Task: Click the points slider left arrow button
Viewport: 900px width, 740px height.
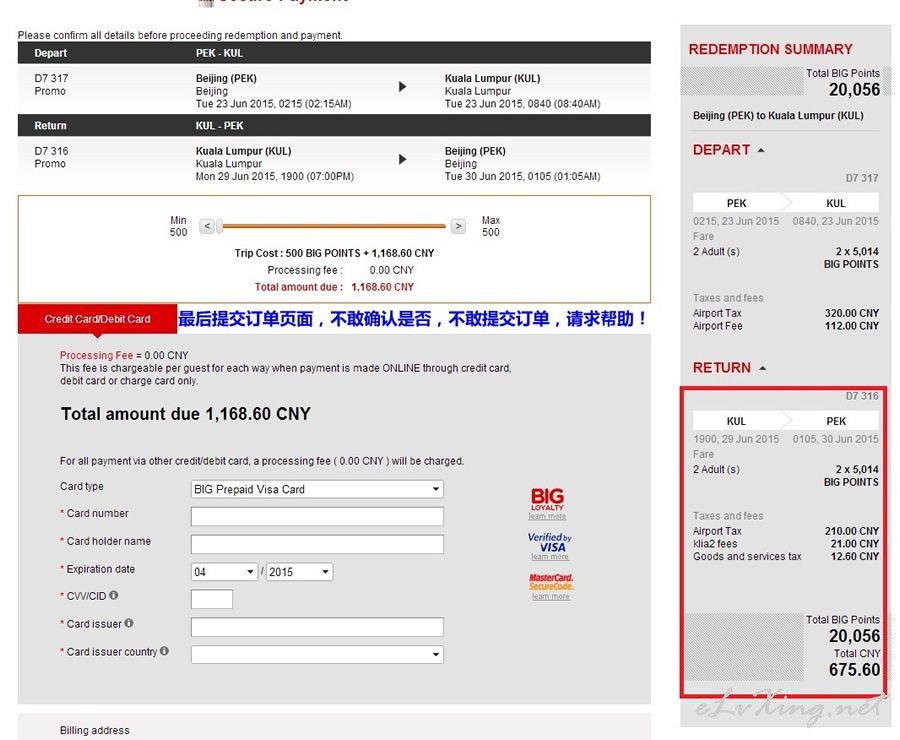Action: pos(207,226)
